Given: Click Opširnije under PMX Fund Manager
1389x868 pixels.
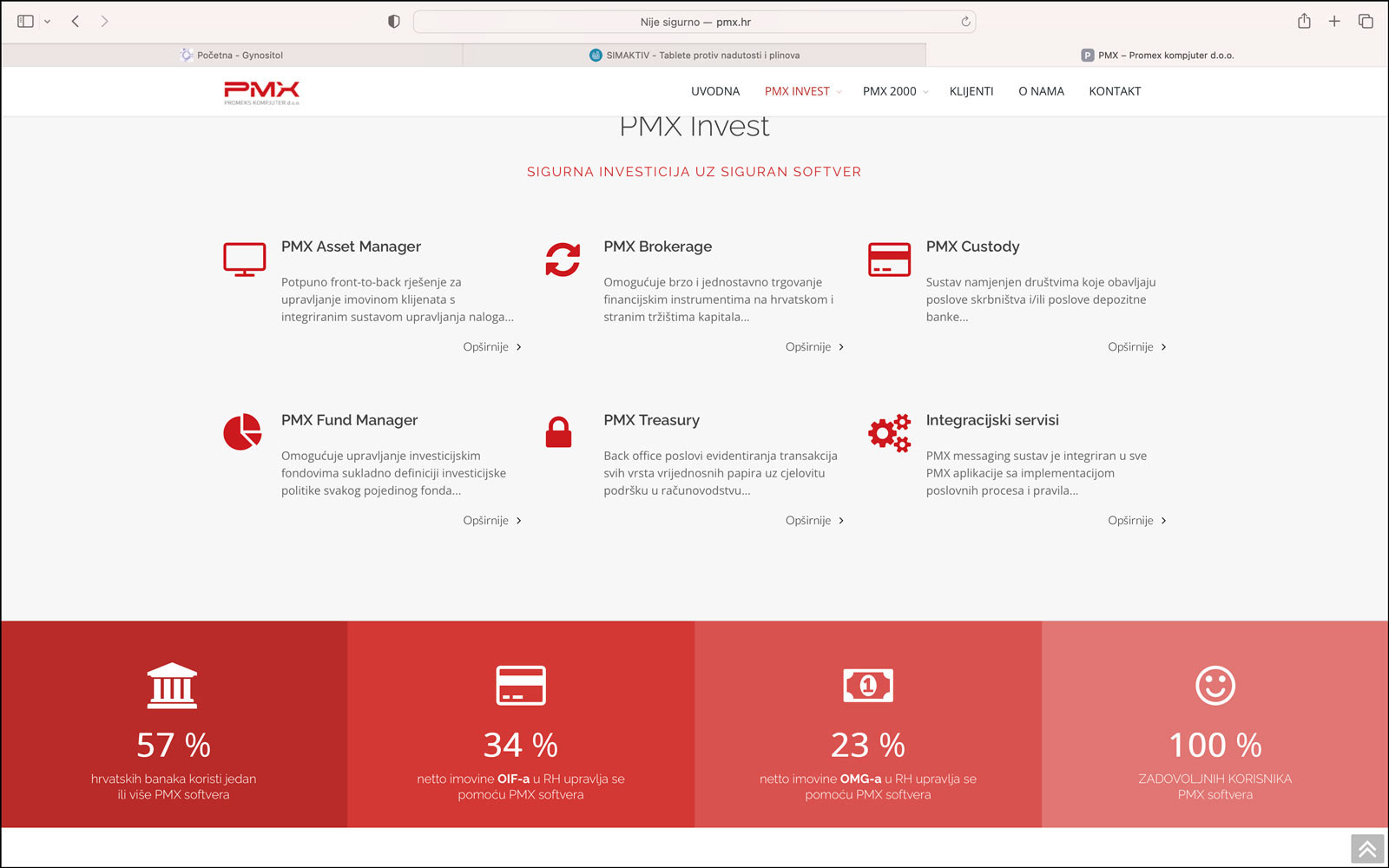Looking at the screenshot, I should coord(492,520).
